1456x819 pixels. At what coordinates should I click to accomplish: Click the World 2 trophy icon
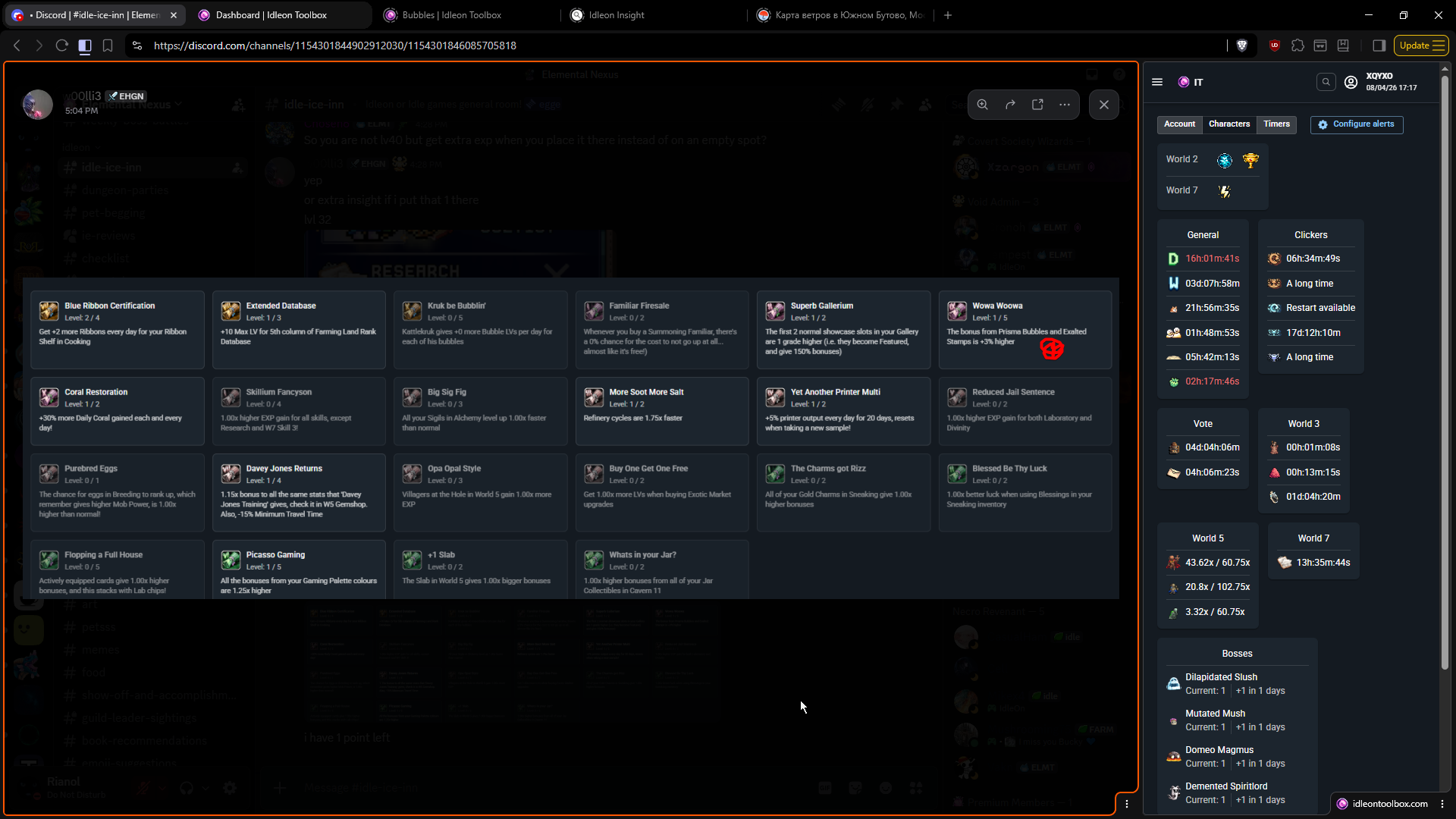click(x=1250, y=160)
